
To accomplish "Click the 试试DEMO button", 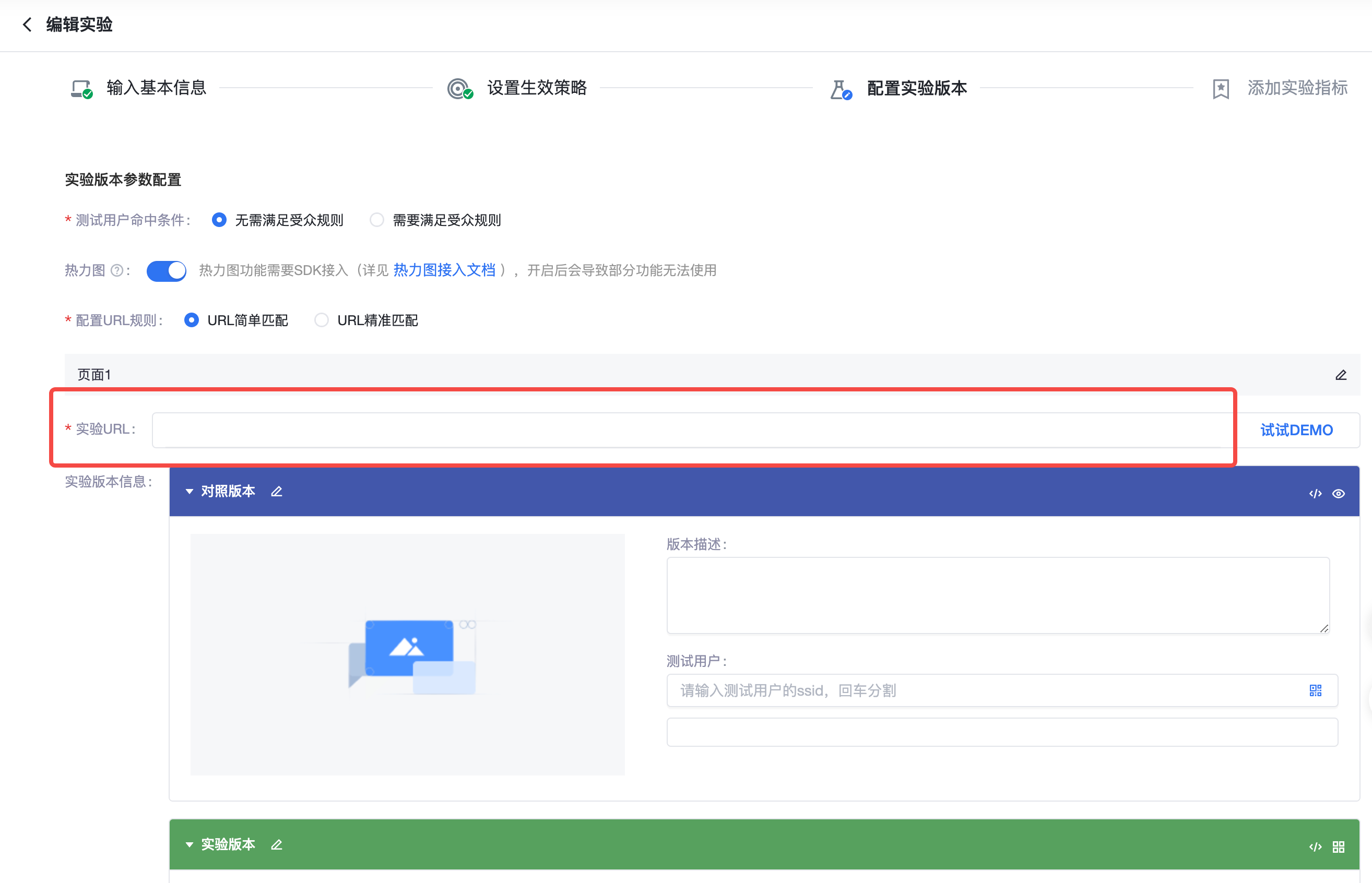I will tap(1296, 430).
